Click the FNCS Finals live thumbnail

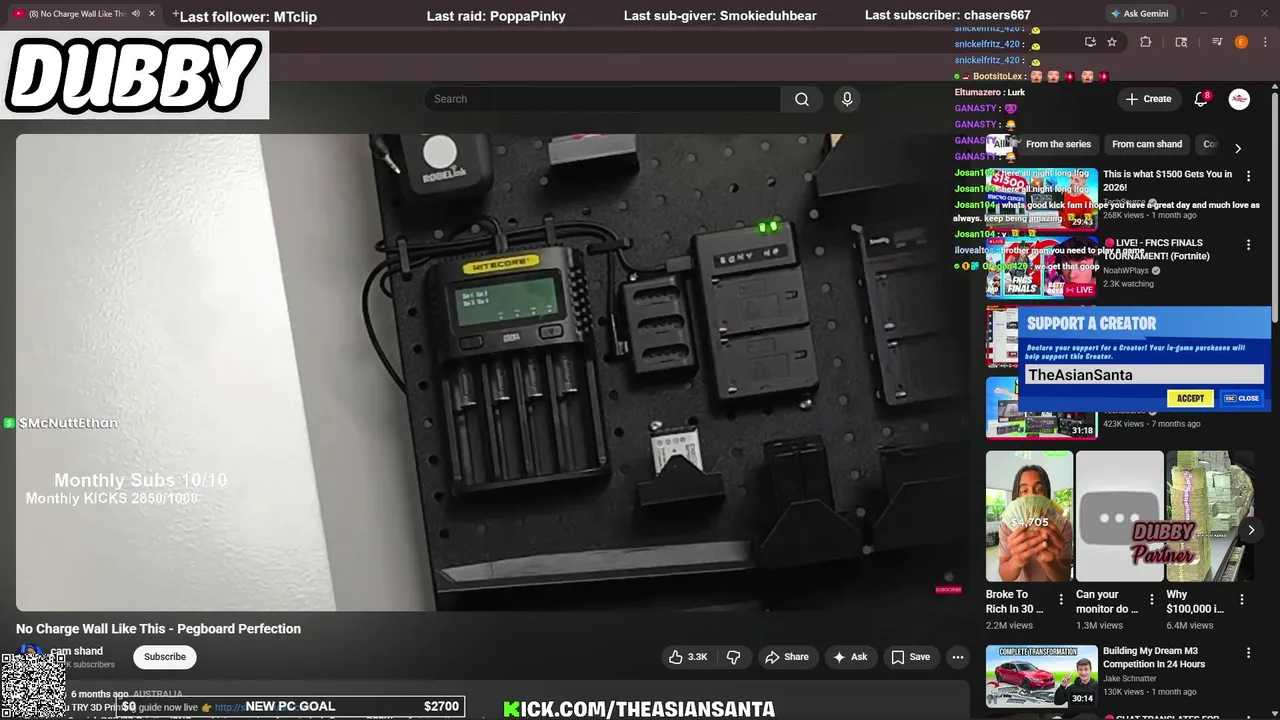[1041, 268]
